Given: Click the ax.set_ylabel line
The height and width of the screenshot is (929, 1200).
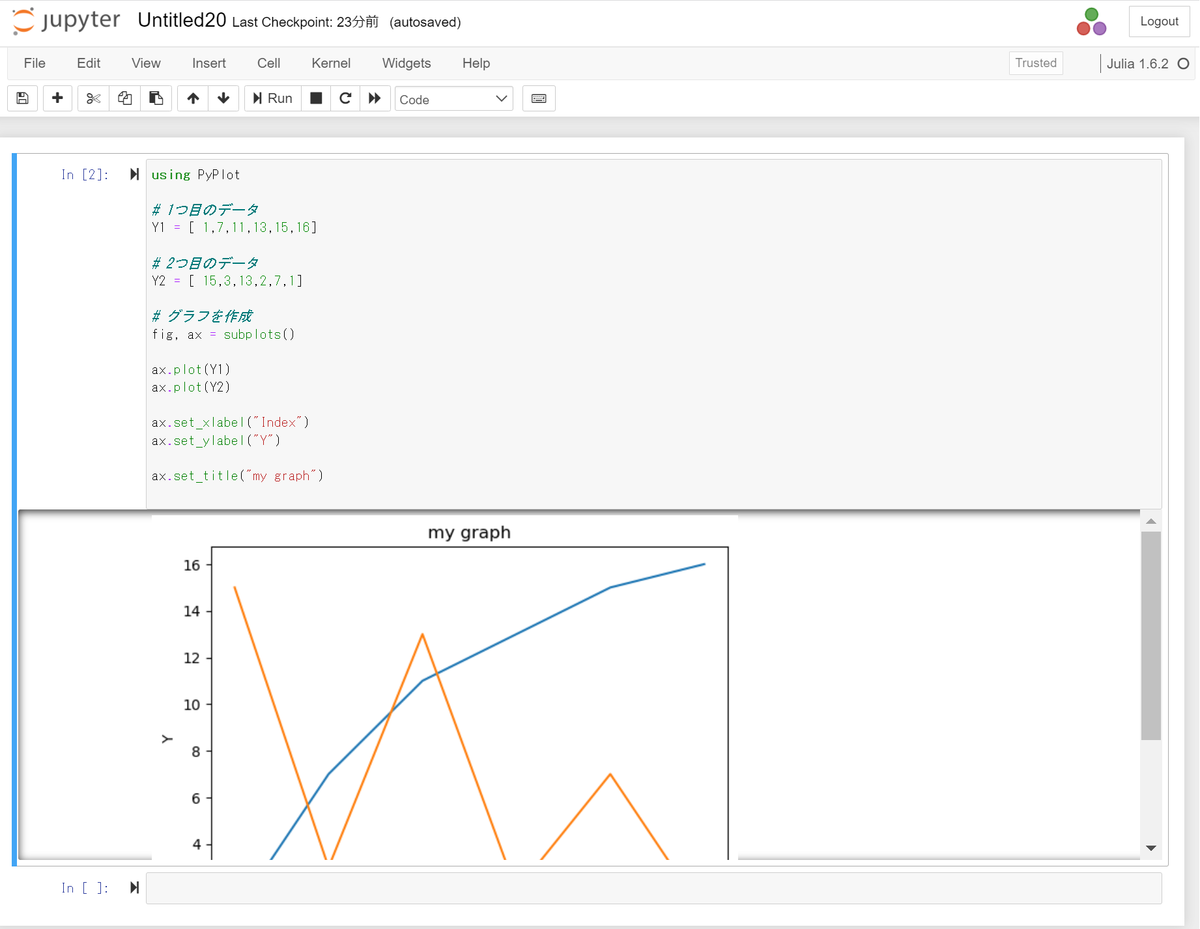Looking at the screenshot, I should [217, 441].
